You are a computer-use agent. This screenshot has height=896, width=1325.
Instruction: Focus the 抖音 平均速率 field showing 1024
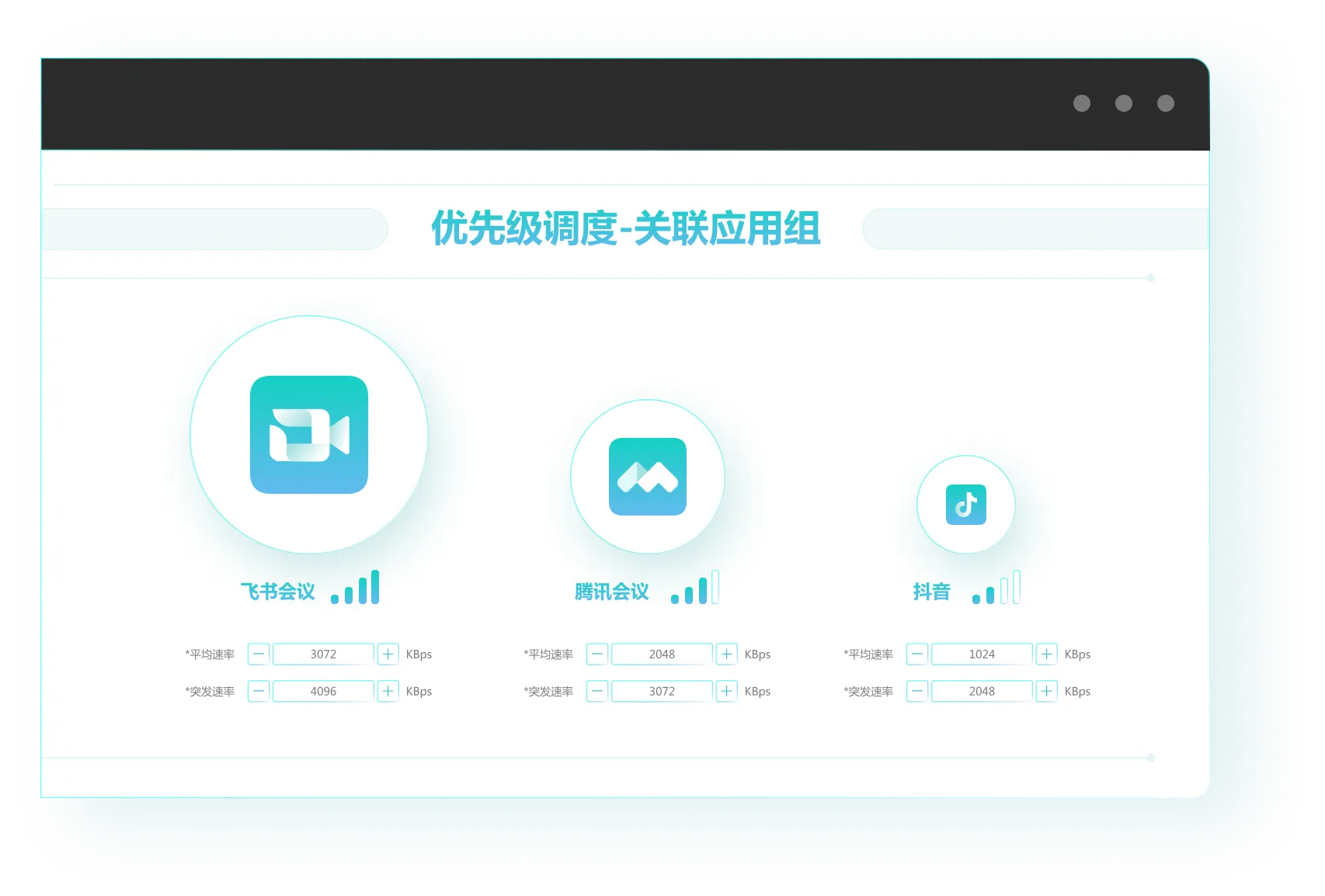(982, 655)
